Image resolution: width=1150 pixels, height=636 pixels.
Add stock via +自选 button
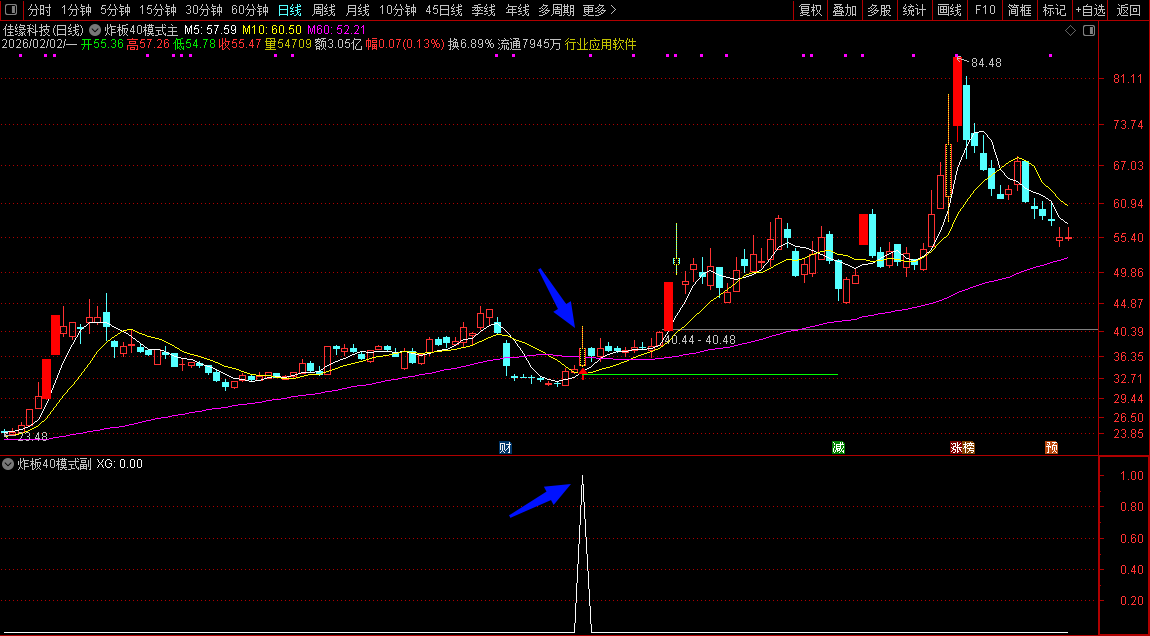(1091, 10)
